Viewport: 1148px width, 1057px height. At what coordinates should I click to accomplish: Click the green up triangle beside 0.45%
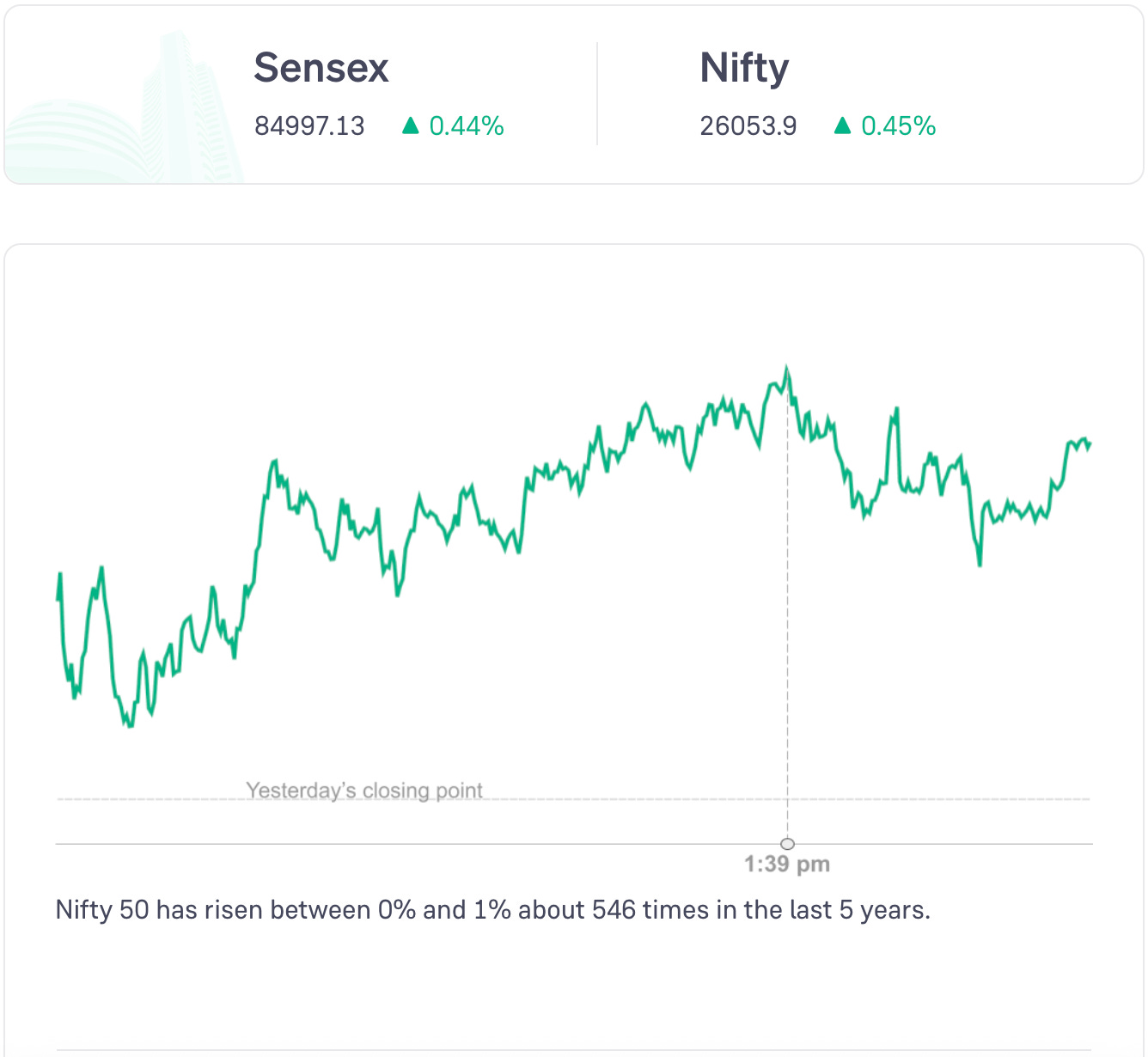pyautogui.click(x=843, y=126)
